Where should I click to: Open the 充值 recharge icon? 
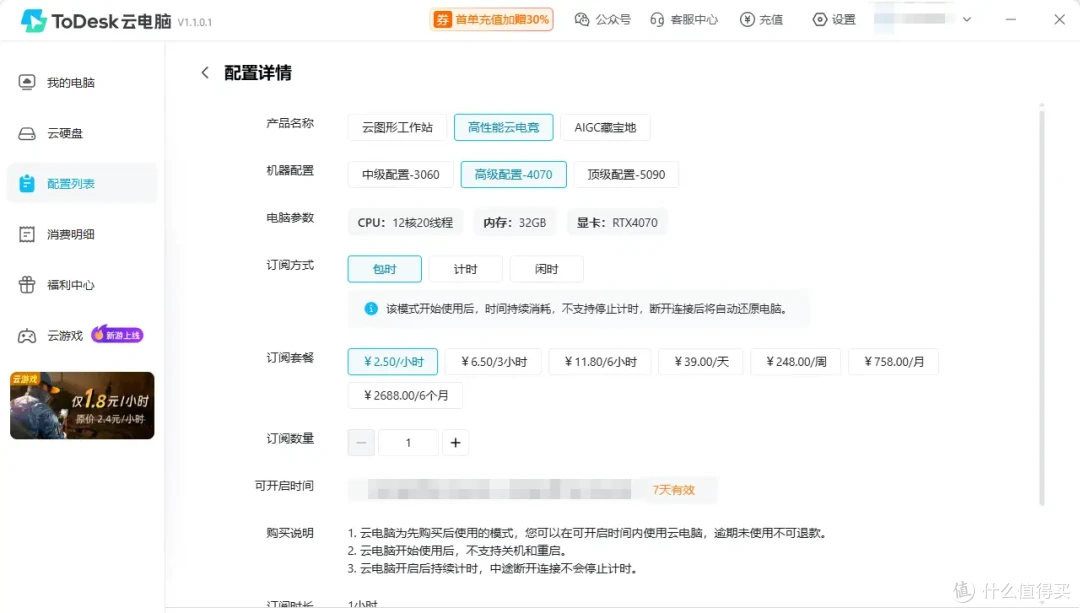(x=747, y=19)
